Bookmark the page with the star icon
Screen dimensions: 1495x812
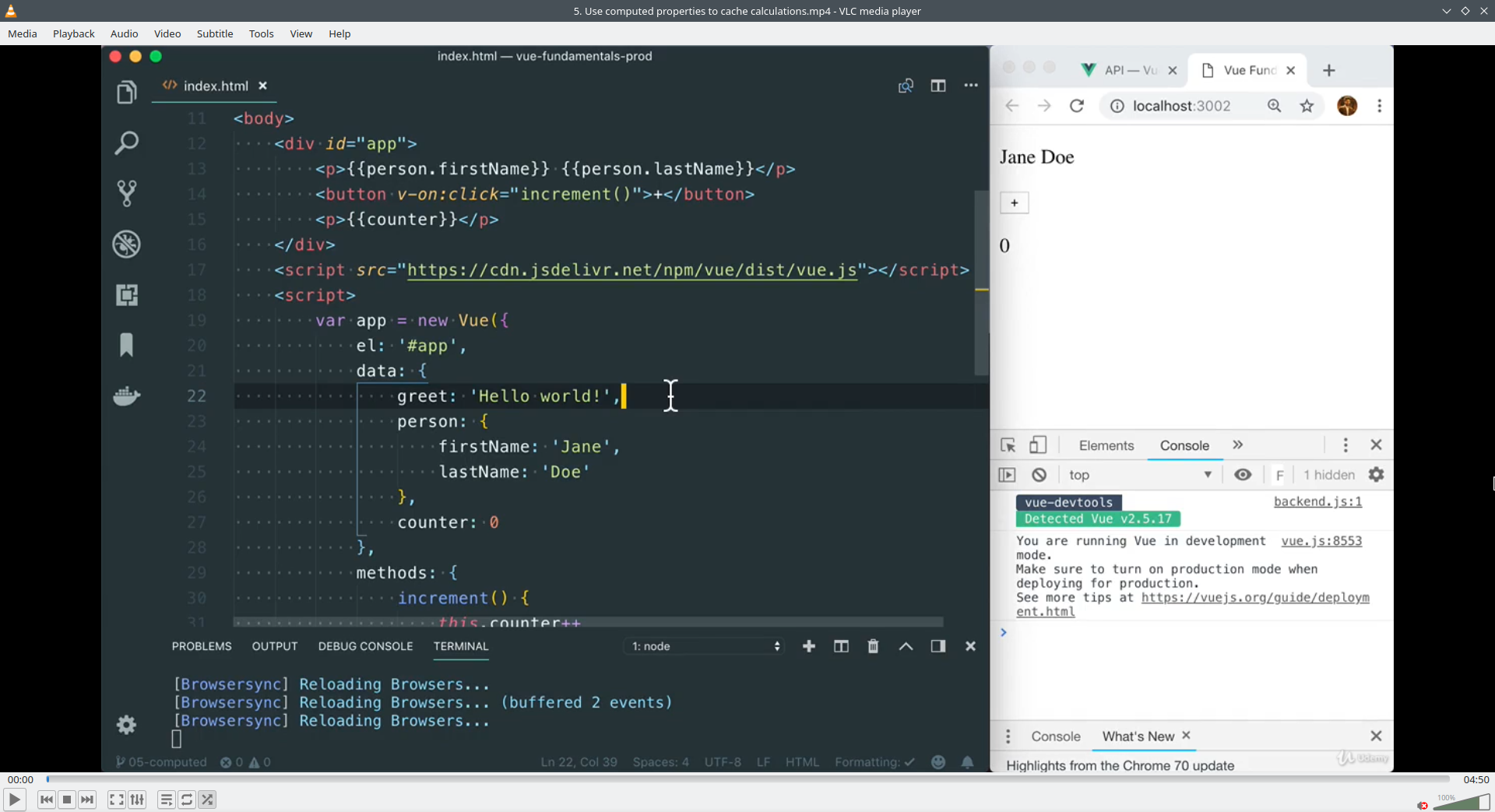[1307, 106]
